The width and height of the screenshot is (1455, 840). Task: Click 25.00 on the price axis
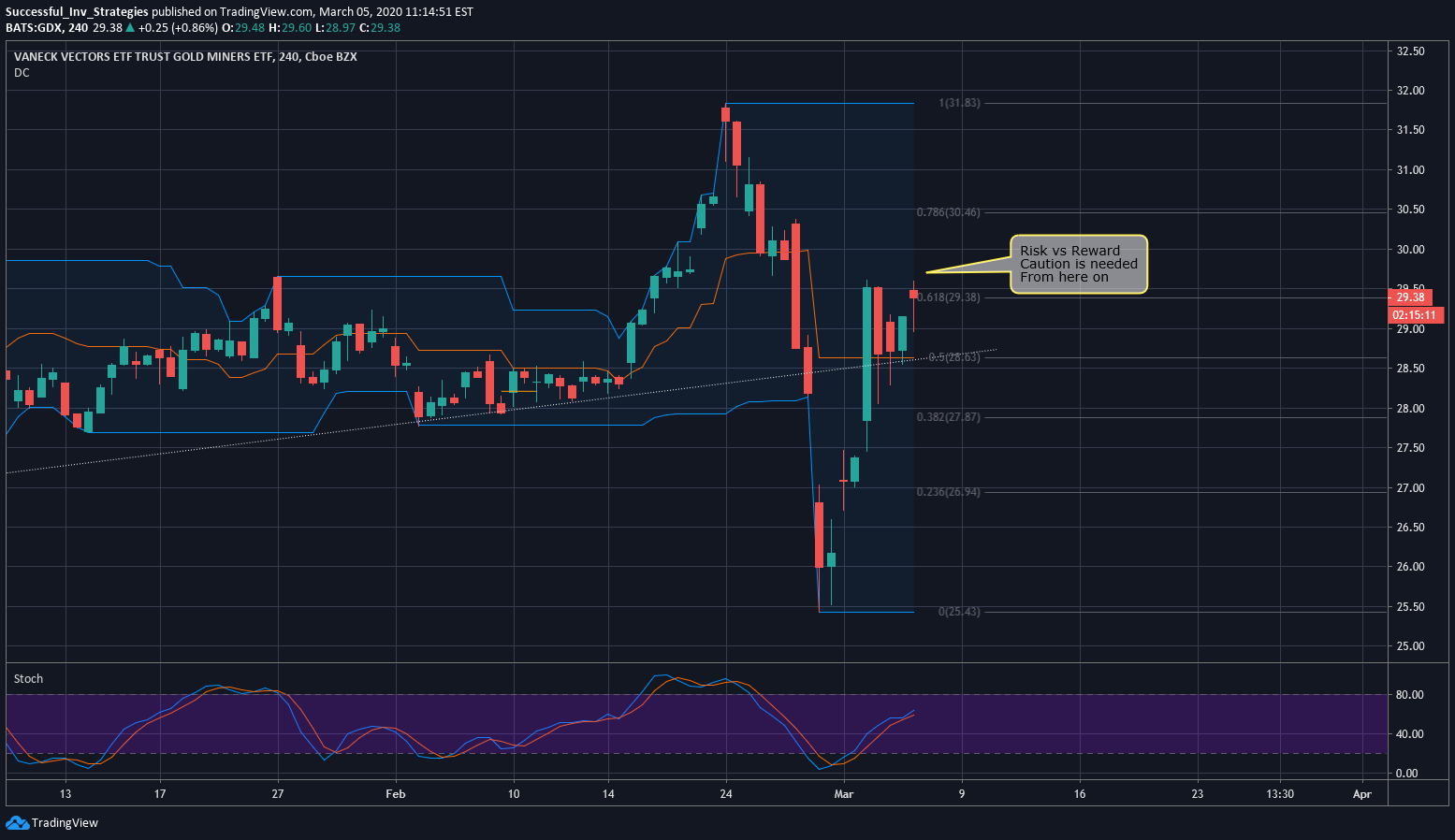coord(1410,646)
